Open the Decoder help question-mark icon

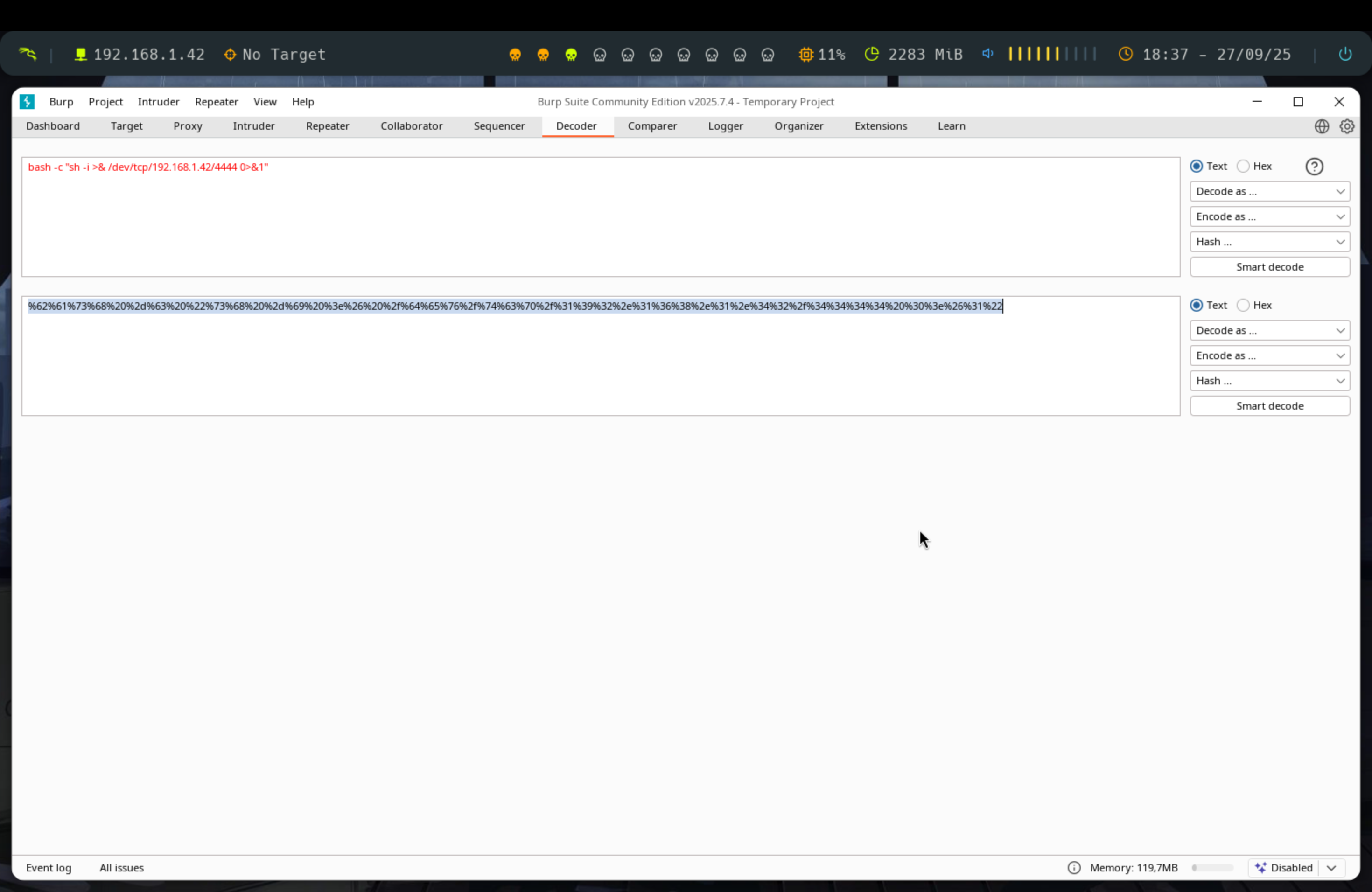click(x=1314, y=167)
